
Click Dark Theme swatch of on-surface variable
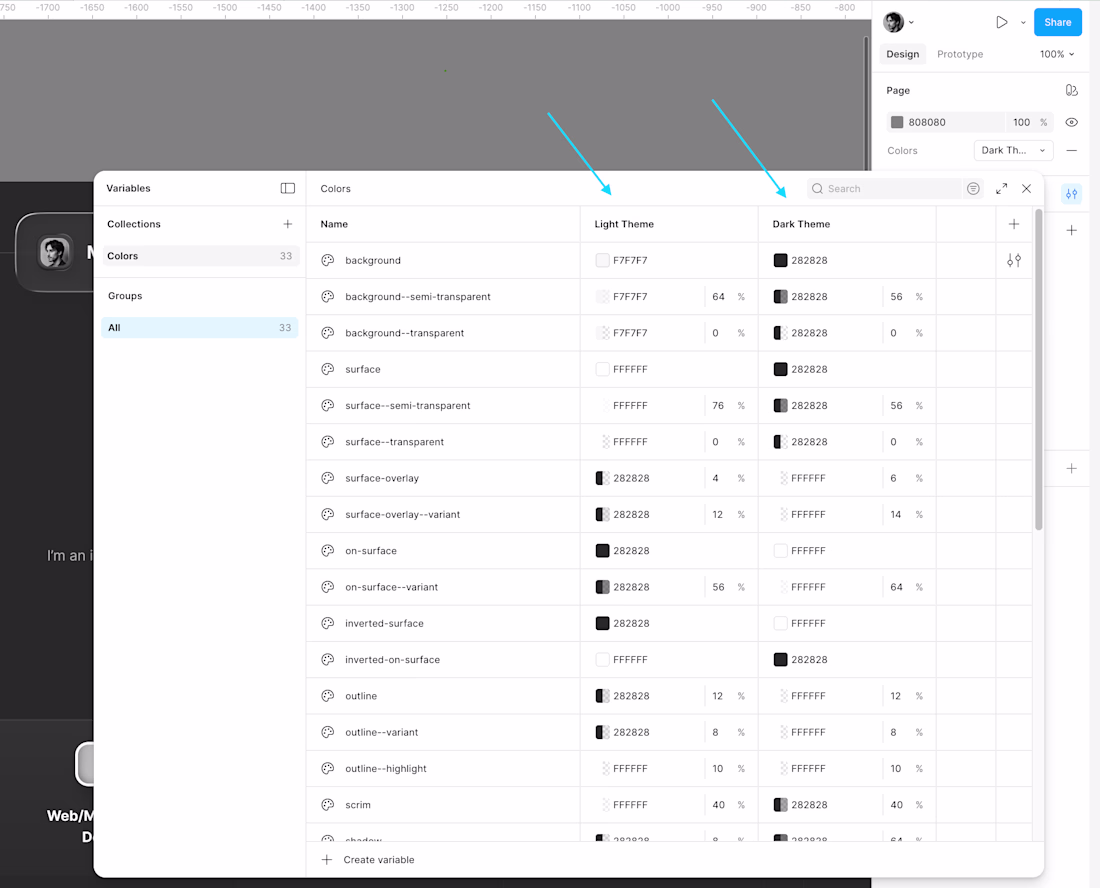pyautogui.click(x=780, y=551)
